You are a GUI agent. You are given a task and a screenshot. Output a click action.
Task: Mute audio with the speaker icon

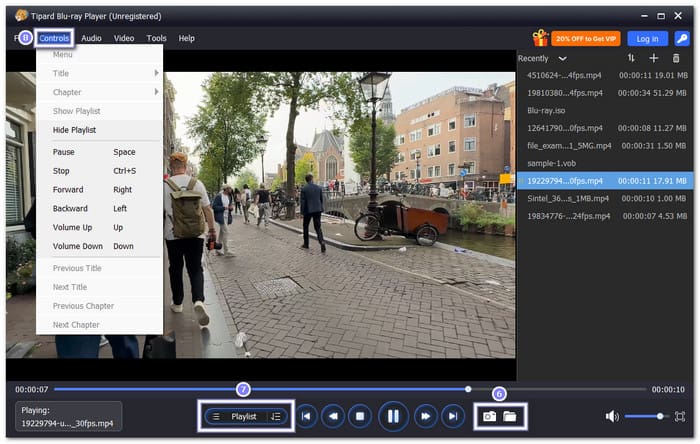[612, 417]
